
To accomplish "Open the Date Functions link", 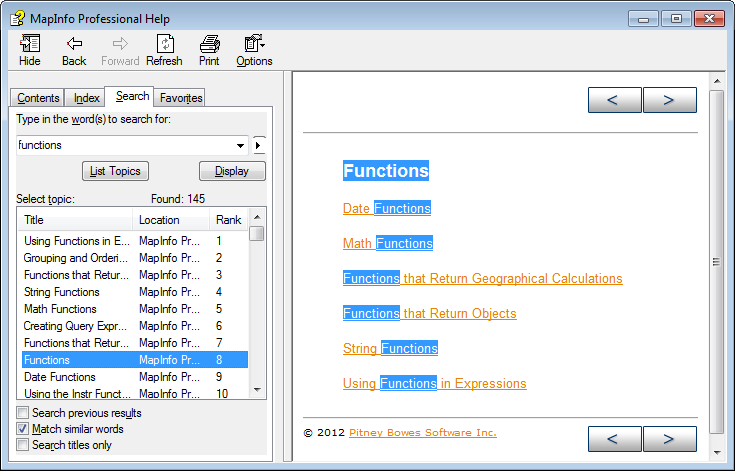I will pyautogui.click(x=387, y=208).
